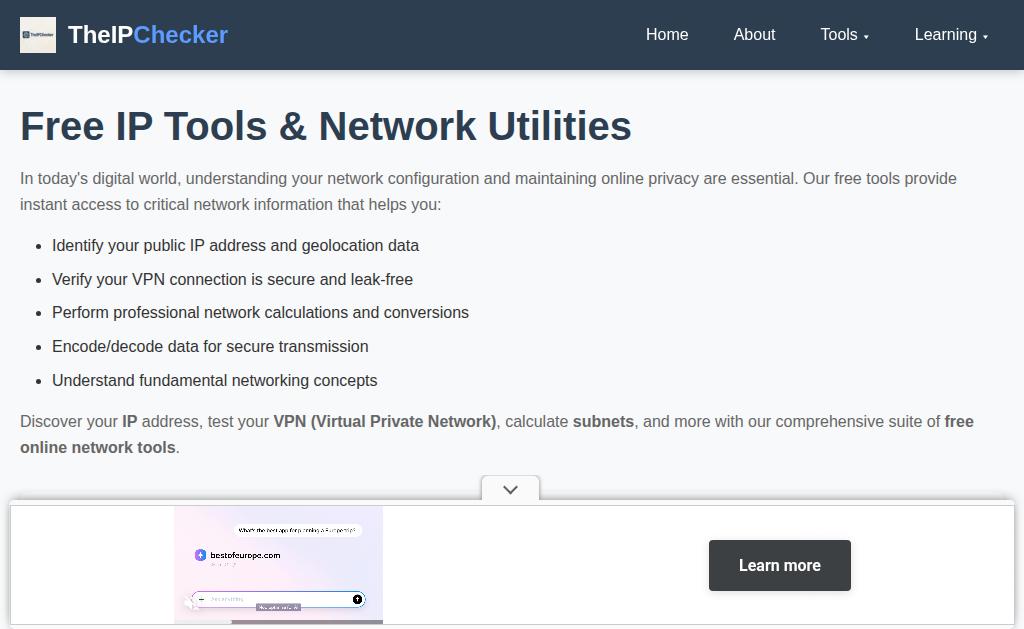Screen dimensions: 1024x629
Task: Click the bestofeurope.com ad thumbnail
Action: click(278, 564)
